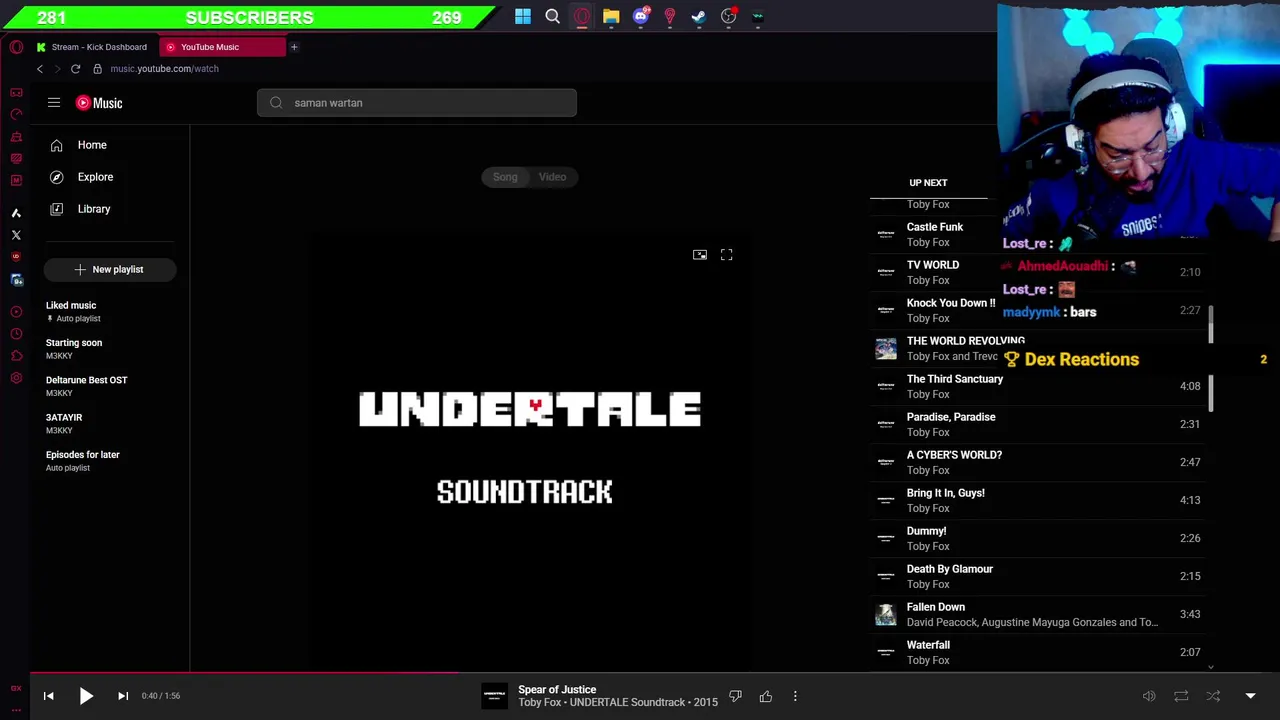Open Windows Search from the taskbar

pyautogui.click(x=552, y=16)
